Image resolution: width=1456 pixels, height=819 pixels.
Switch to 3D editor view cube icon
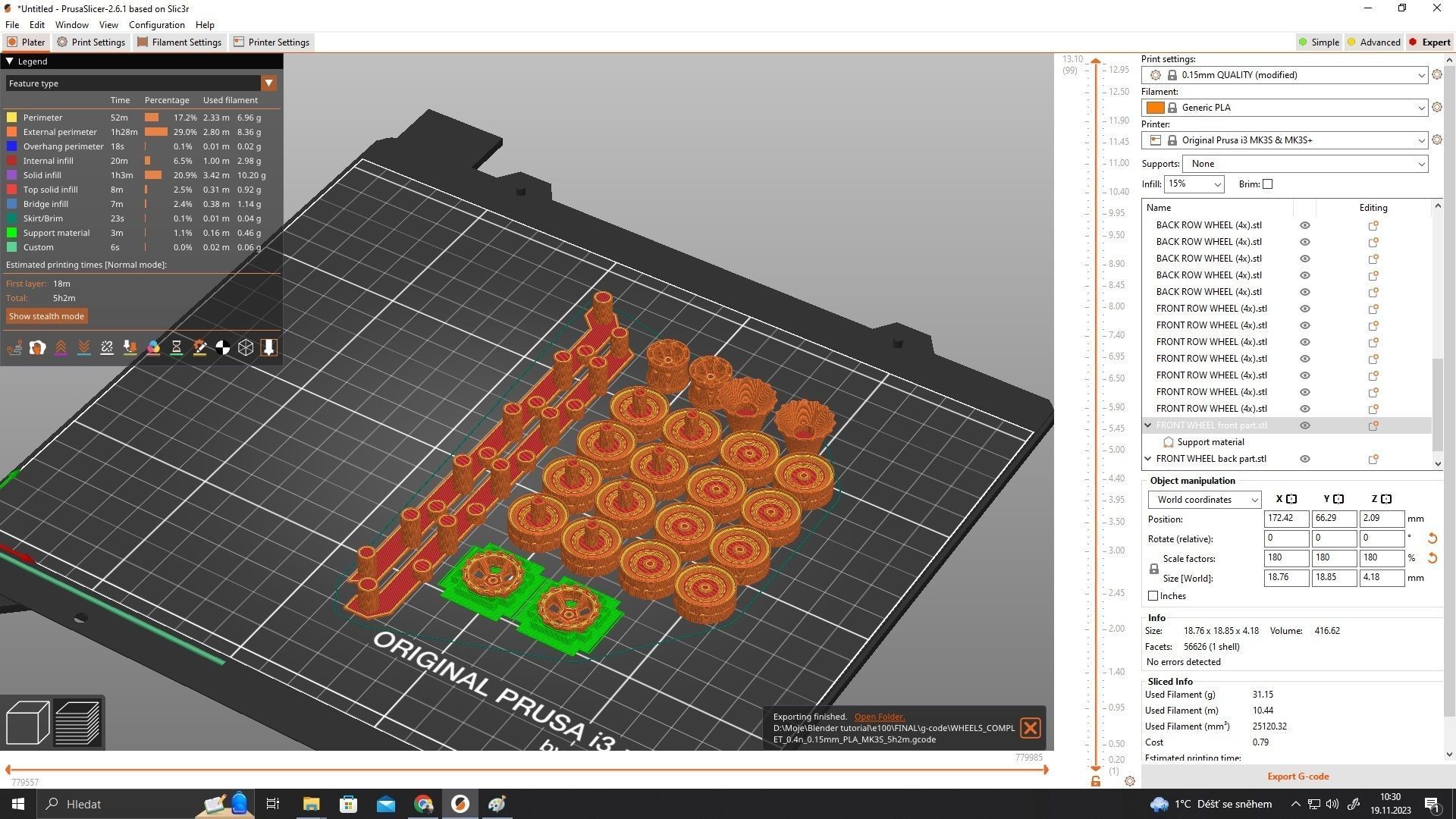(27, 722)
